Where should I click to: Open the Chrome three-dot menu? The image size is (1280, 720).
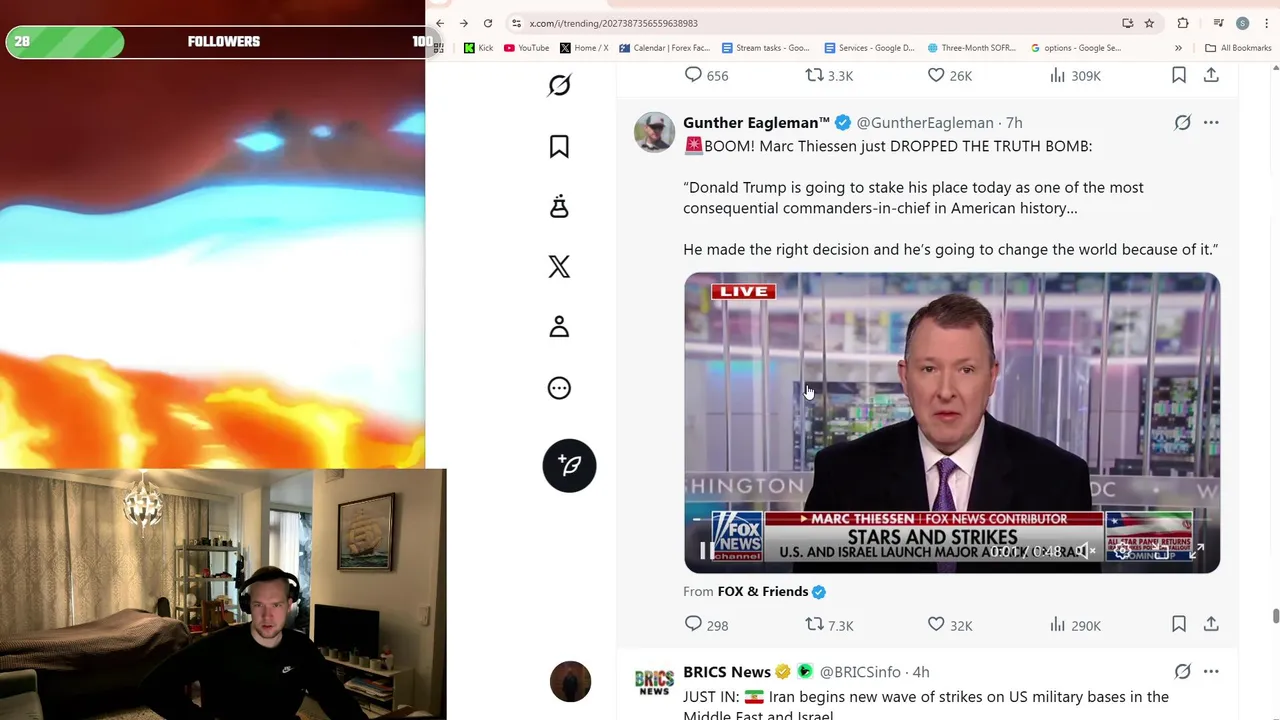pyautogui.click(x=1266, y=23)
